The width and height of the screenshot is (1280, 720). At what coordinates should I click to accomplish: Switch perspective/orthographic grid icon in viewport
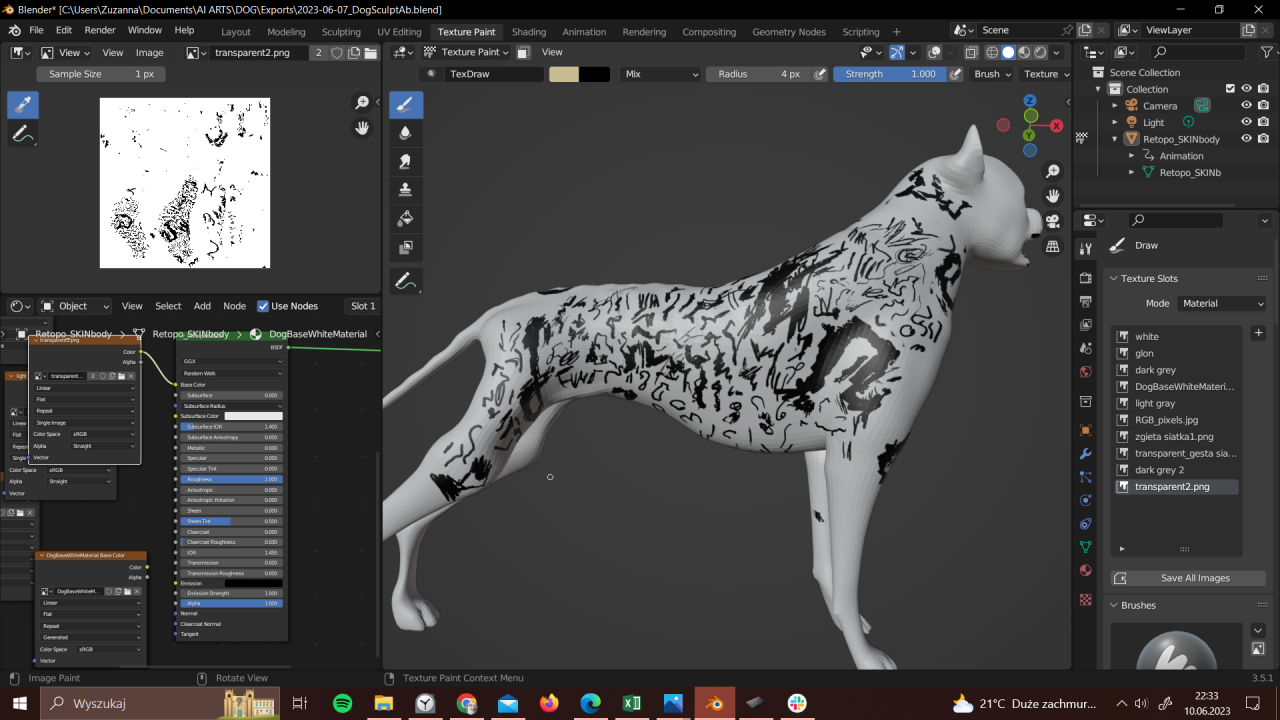coord(1053,246)
